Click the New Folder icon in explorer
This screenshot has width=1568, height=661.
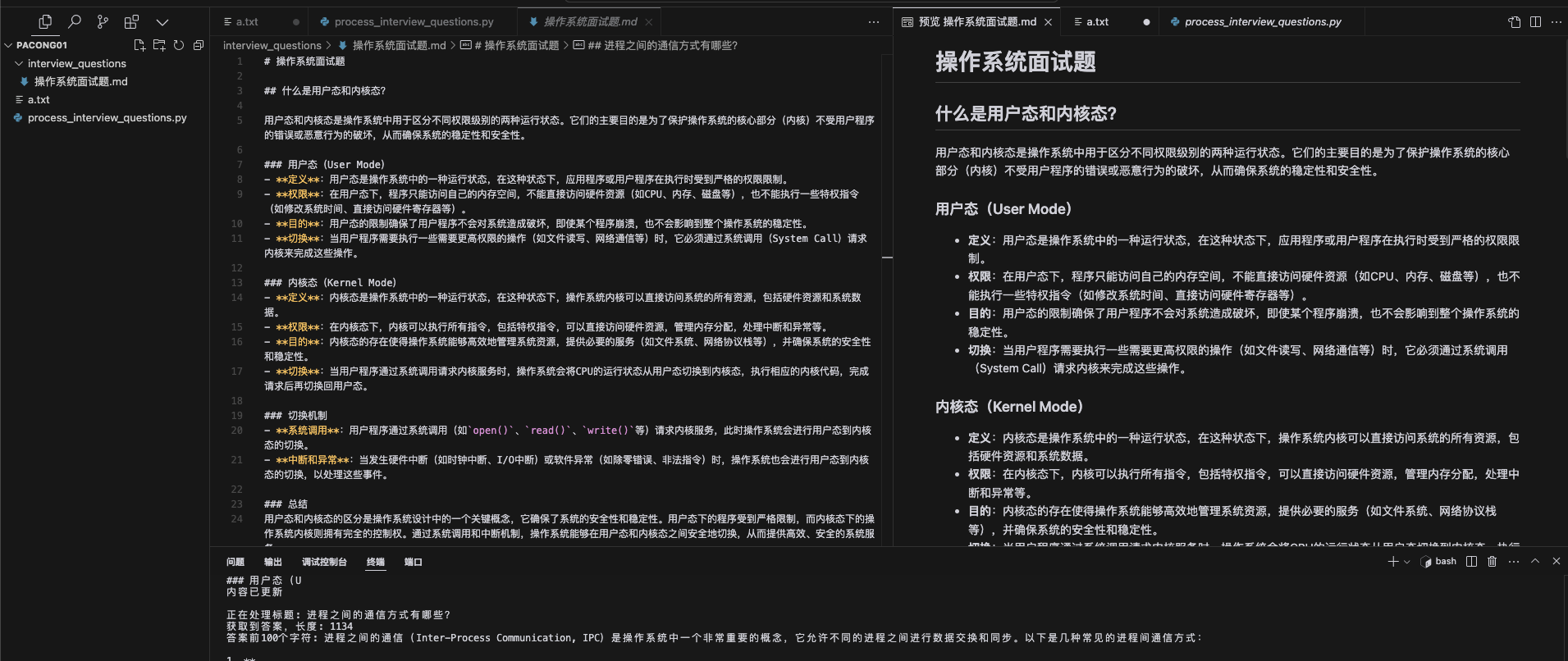pyautogui.click(x=159, y=45)
